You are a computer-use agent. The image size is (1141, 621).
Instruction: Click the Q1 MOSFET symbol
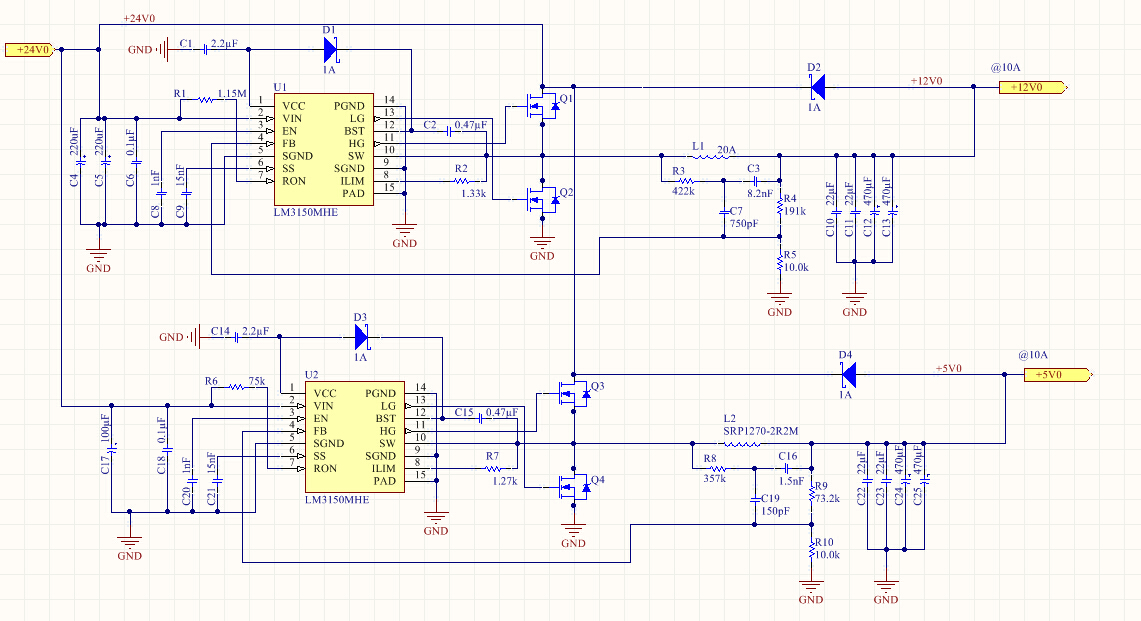(x=542, y=106)
